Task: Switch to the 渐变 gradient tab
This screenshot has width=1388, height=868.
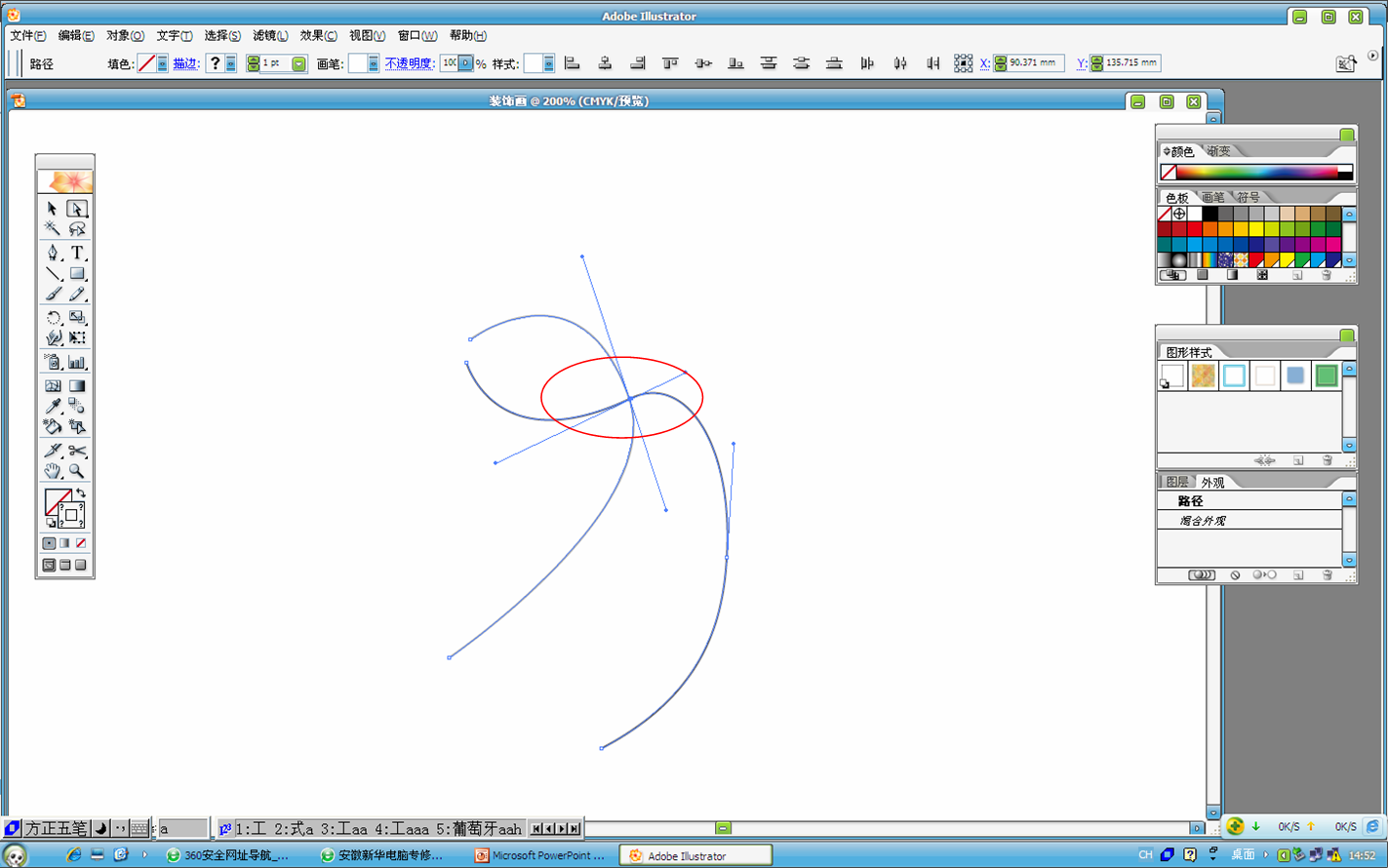Action: pos(1218,151)
